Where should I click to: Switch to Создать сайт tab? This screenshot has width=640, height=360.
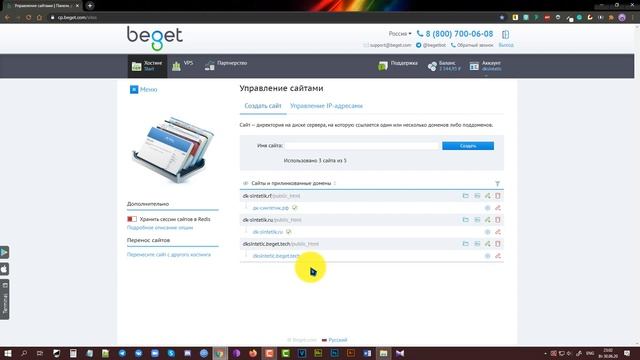pyautogui.click(x=263, y=106)
